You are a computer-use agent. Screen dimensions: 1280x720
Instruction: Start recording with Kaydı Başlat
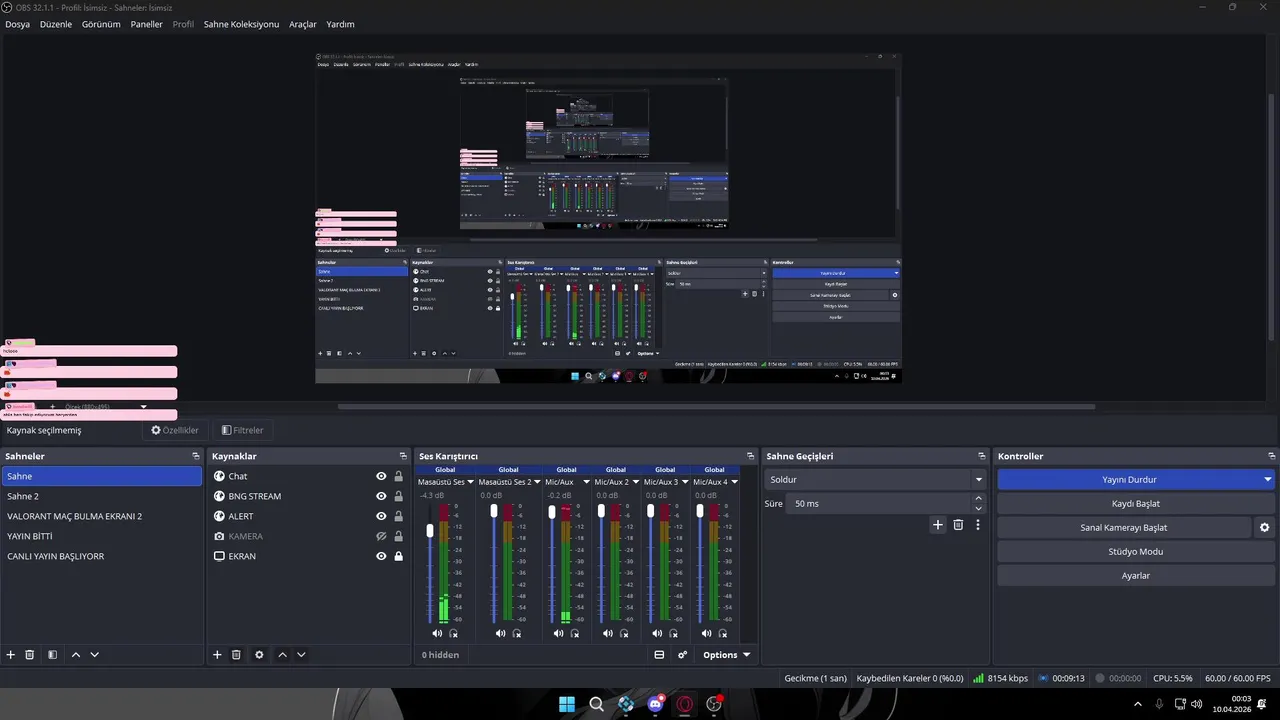coord(1135,504)
